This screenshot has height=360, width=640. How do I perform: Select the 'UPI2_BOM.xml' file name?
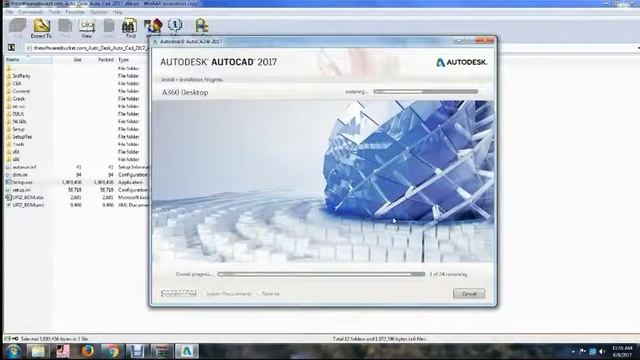(28, 205)
